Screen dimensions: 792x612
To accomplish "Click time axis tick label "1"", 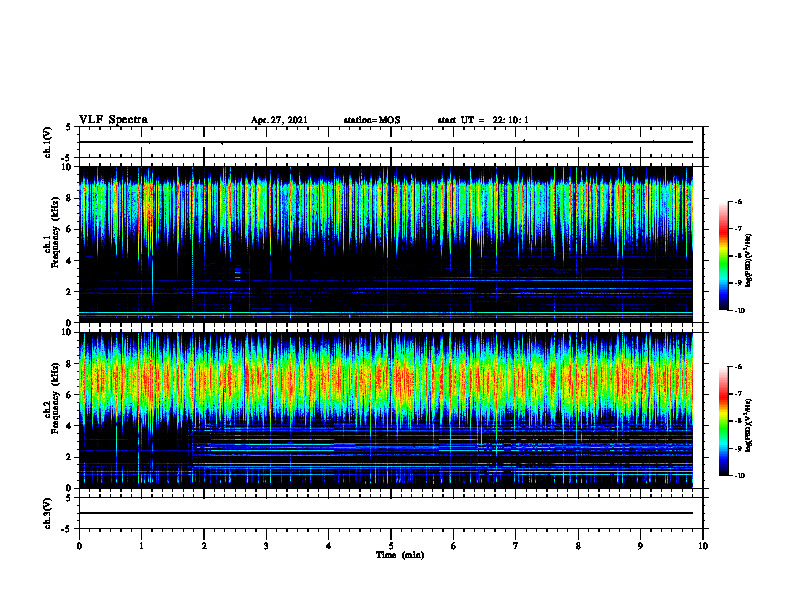I will click(141, 546).
